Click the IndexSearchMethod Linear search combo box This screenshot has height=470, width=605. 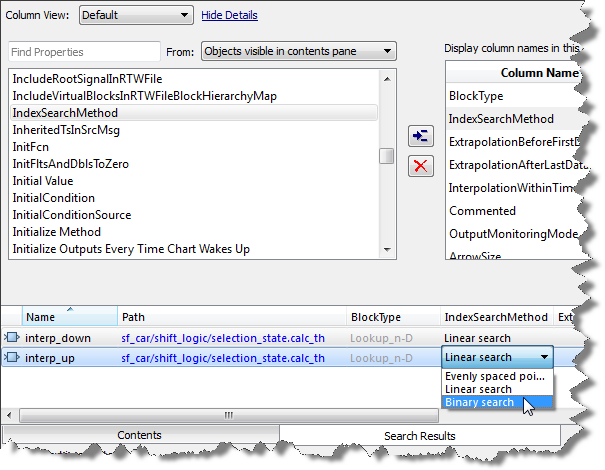(x=496, y=357)
